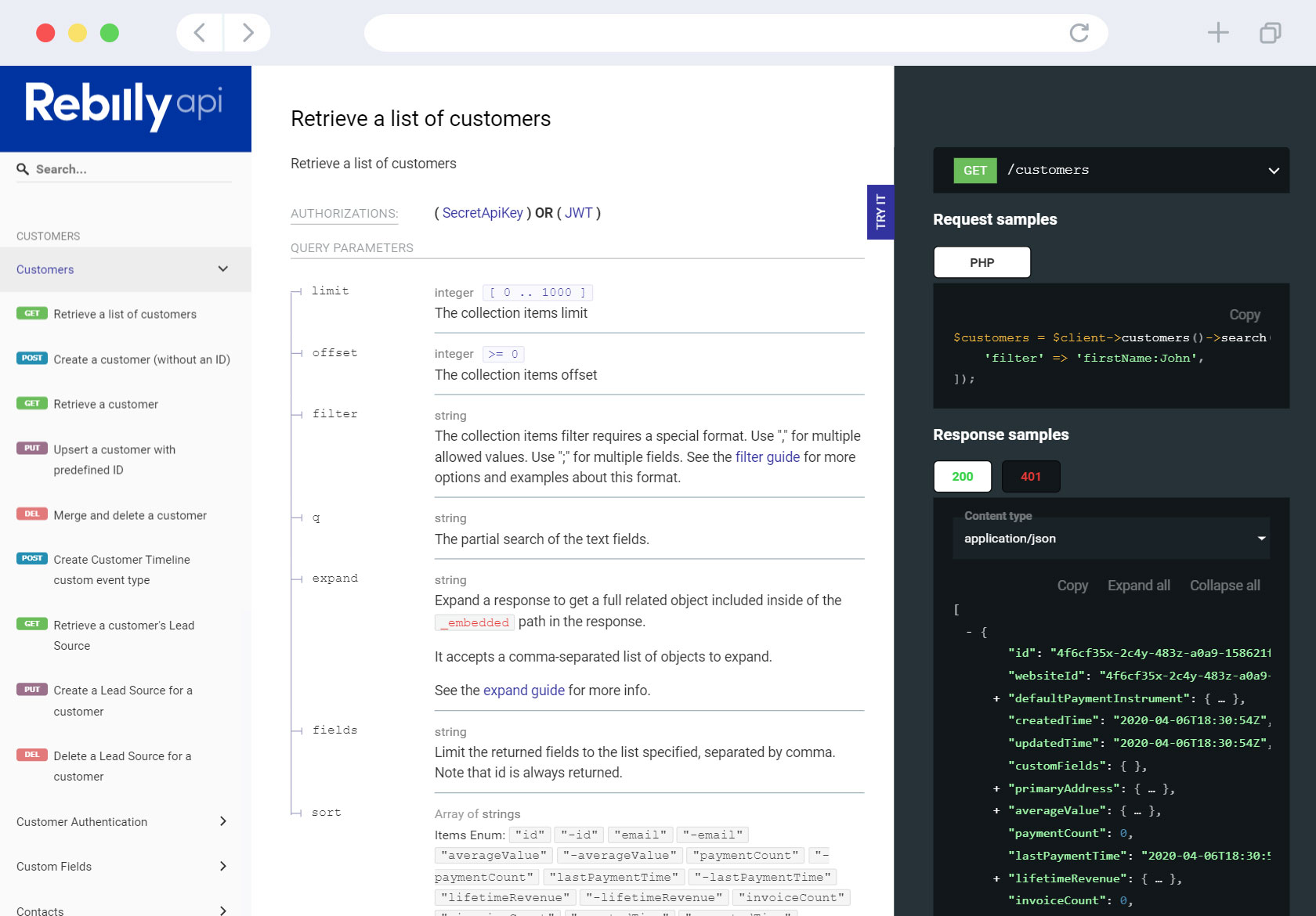Expand the defaultPaymentInstrument plus toggle
This screenshot has height=916, width=1316.
[996, 698]
